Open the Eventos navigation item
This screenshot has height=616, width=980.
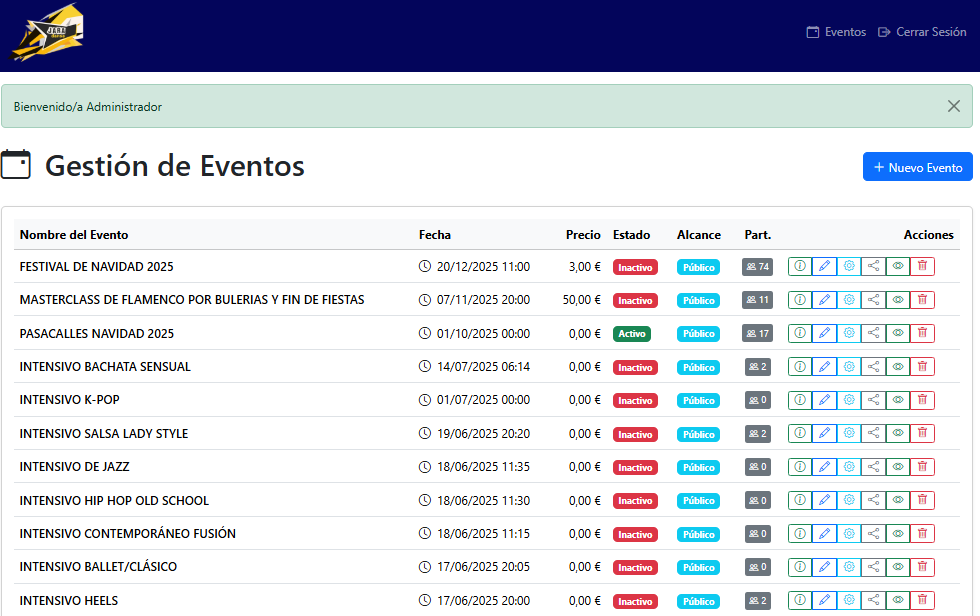pyautogui.click(x=836, y=31)
